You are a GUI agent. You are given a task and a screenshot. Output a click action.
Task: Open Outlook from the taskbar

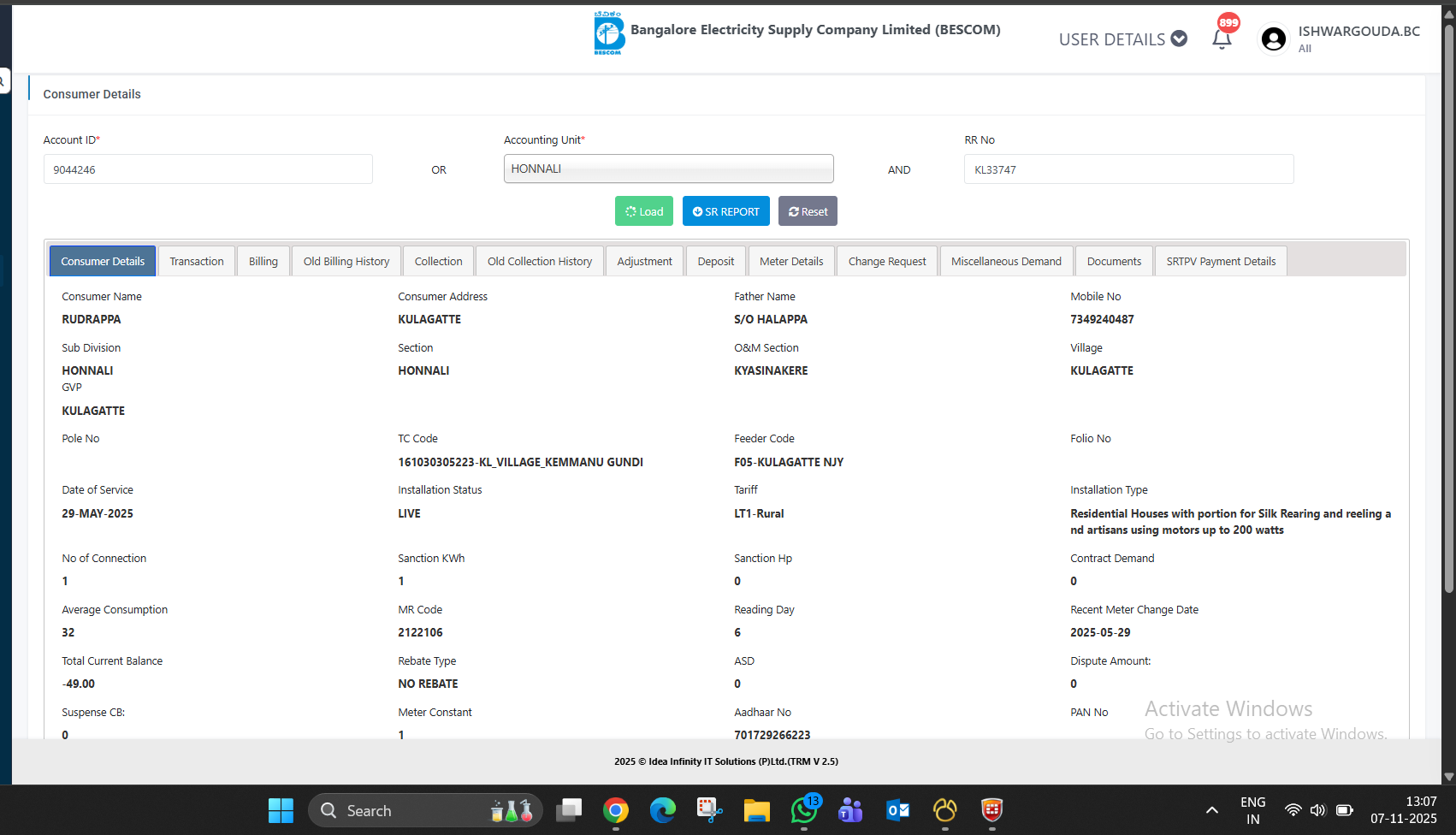(897, 809)
